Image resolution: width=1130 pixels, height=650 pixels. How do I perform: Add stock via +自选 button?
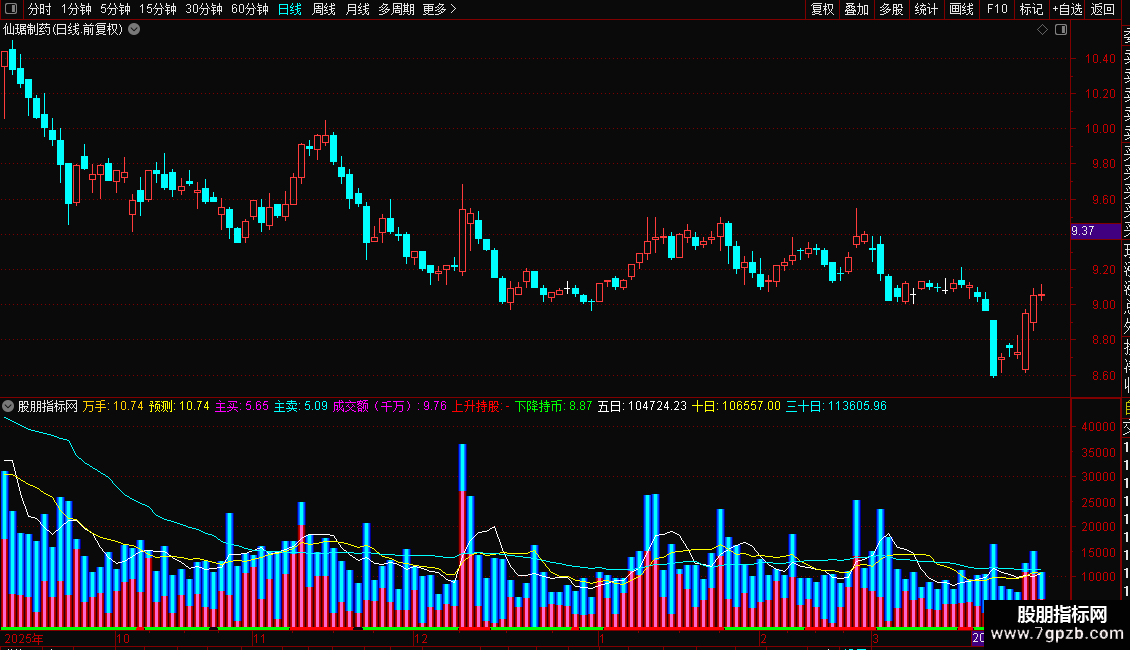point(1067,9)
